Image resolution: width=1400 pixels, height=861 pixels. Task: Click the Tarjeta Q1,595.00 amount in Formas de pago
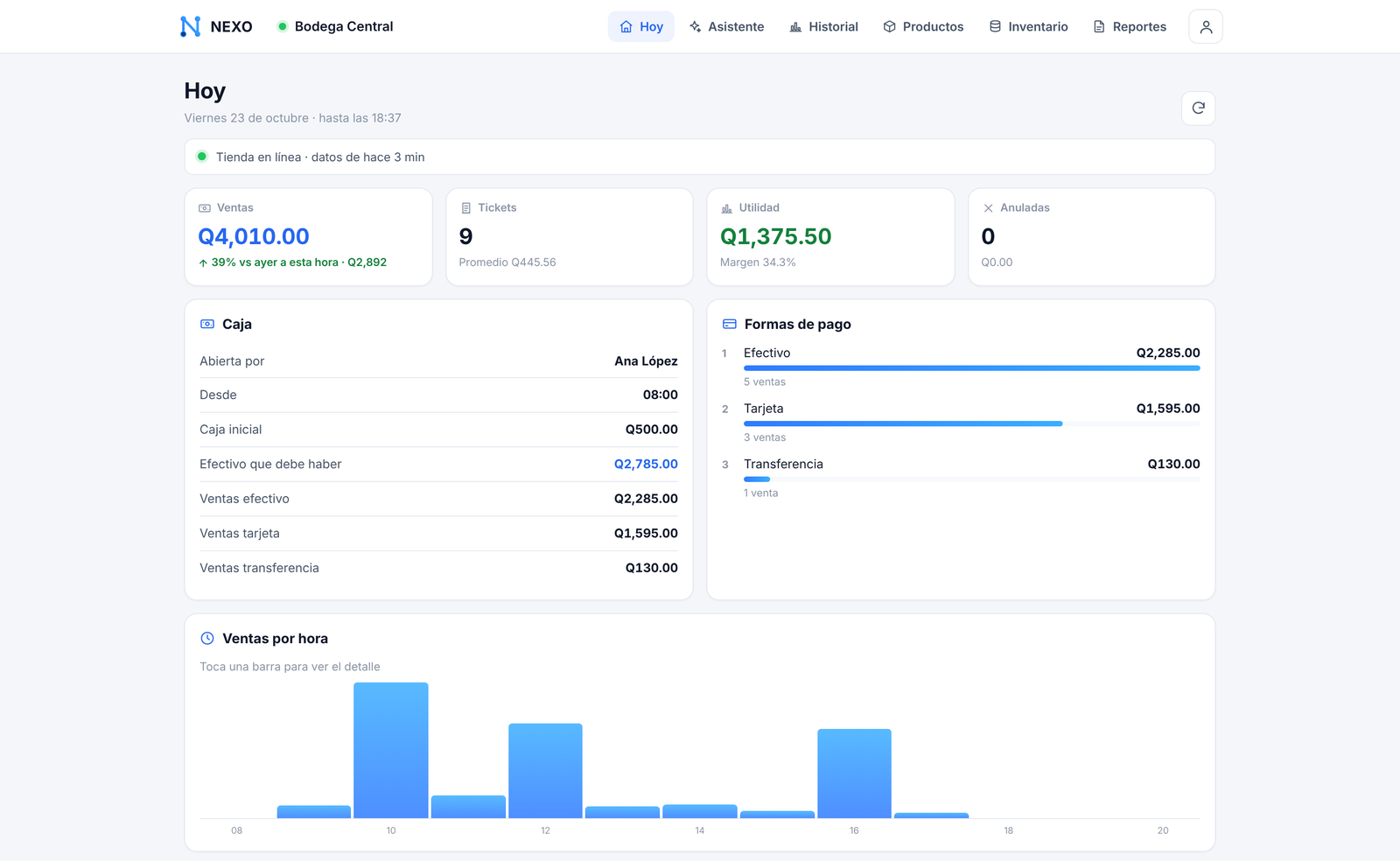(1168, 409)
